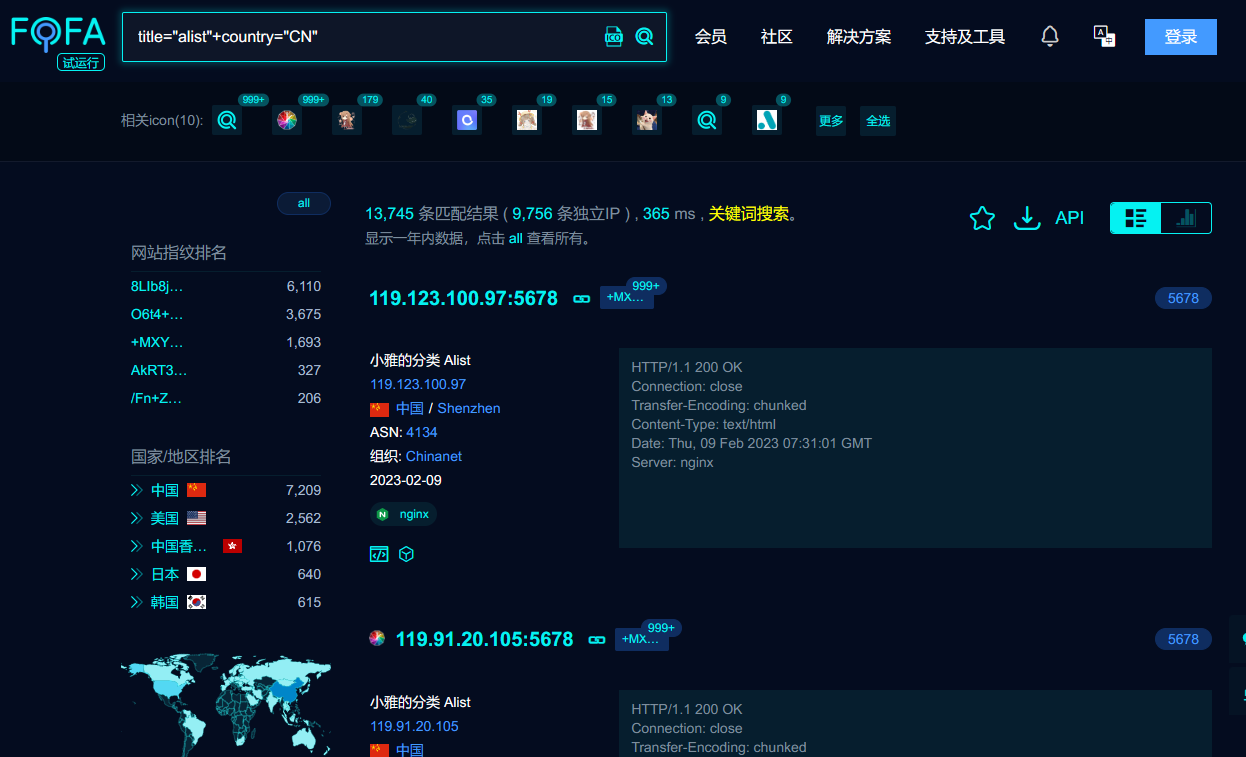Select the white A-letter icon with 9 count
The width and height of the screenshot is (1246, 757).
tap(767, 120)
